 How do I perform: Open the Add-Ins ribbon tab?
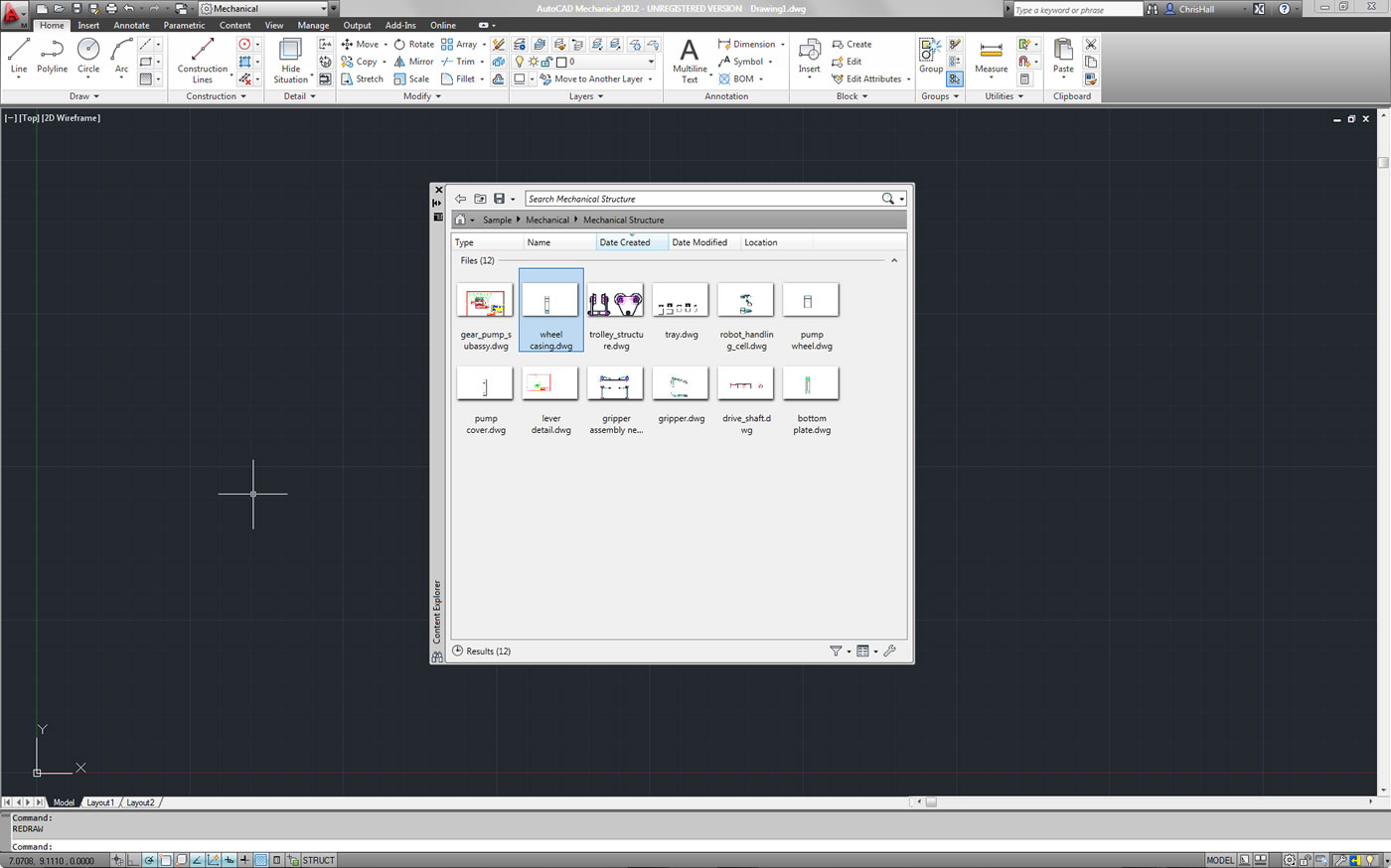(x=400, y=25)
